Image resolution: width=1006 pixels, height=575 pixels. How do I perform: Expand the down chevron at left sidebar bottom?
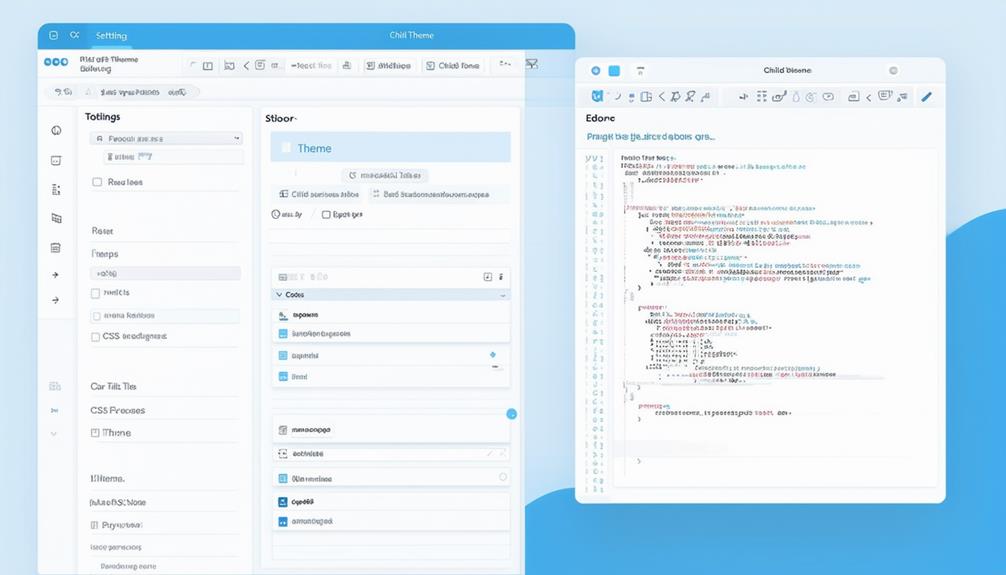point(54,434)
